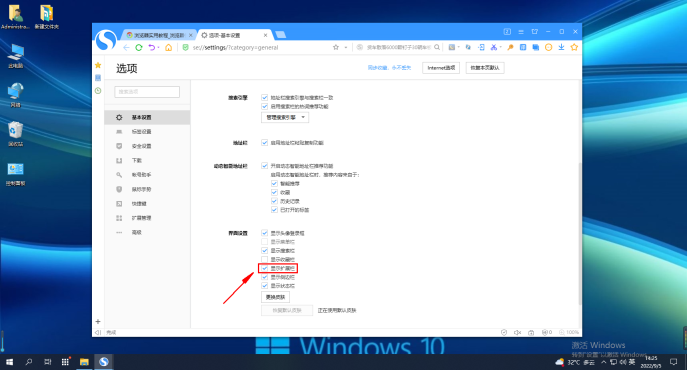Click the settings search input field
The width and height of the screenshot is (687, 370).
147,92
